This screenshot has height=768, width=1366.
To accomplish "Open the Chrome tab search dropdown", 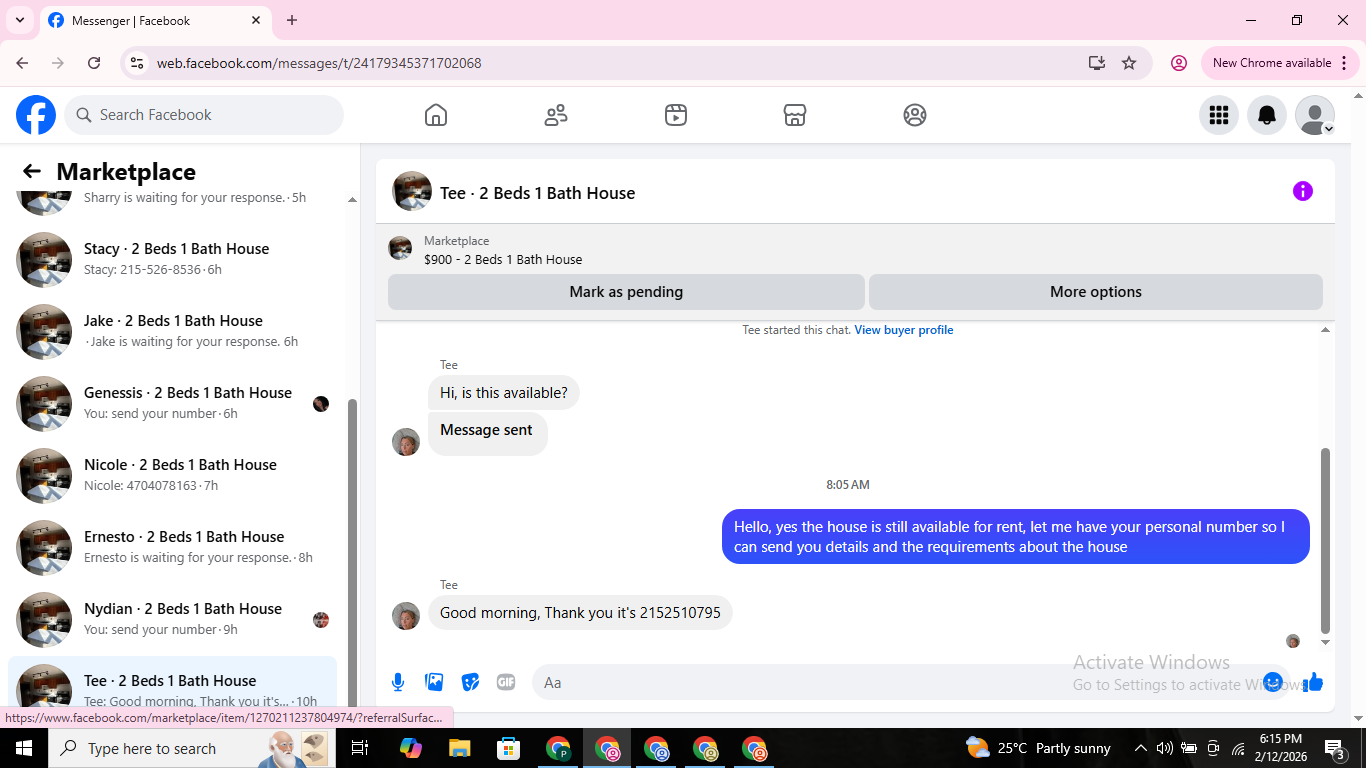I will point(19,20).
